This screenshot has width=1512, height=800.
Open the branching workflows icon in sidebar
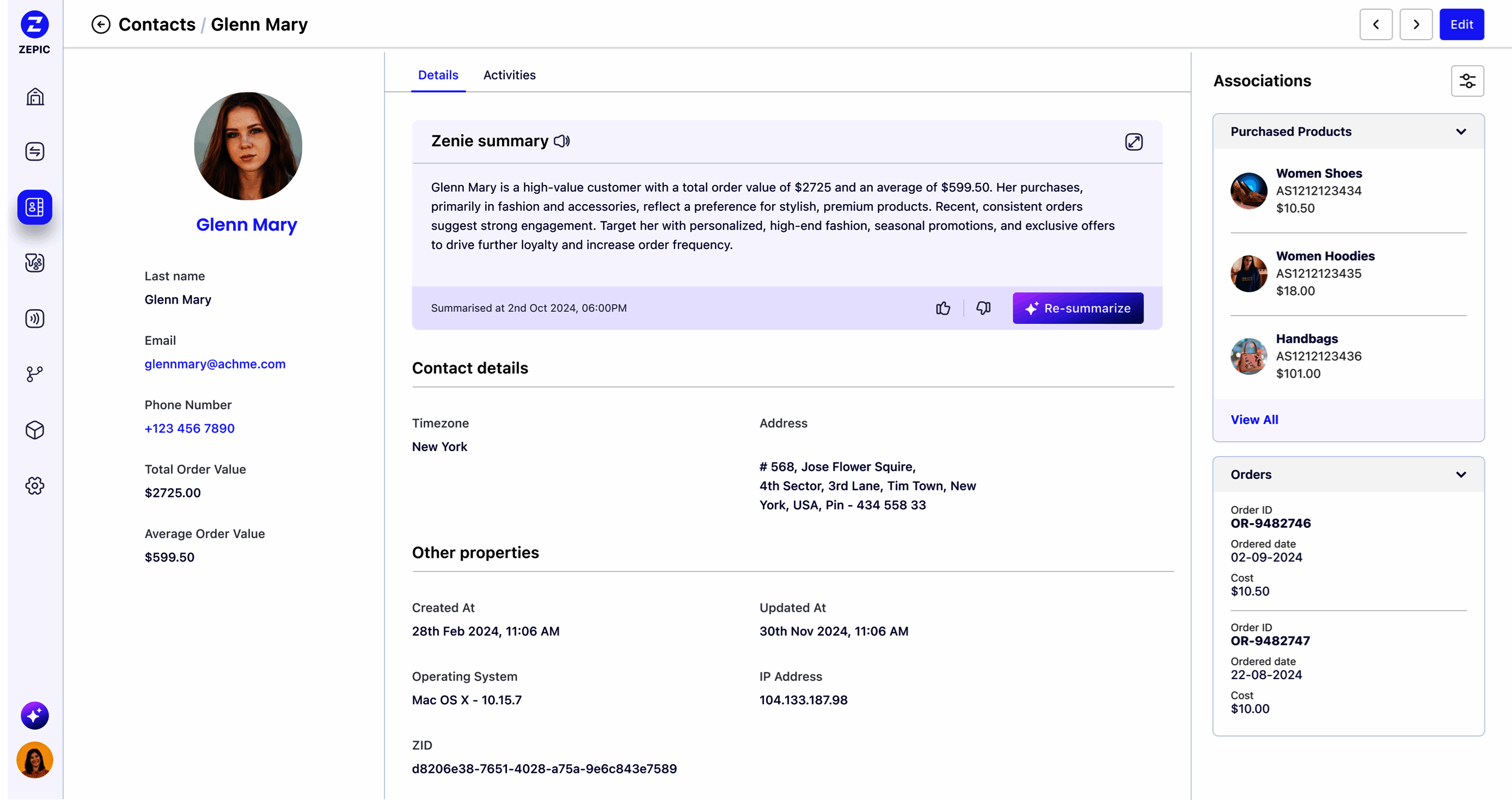[35, 374]
